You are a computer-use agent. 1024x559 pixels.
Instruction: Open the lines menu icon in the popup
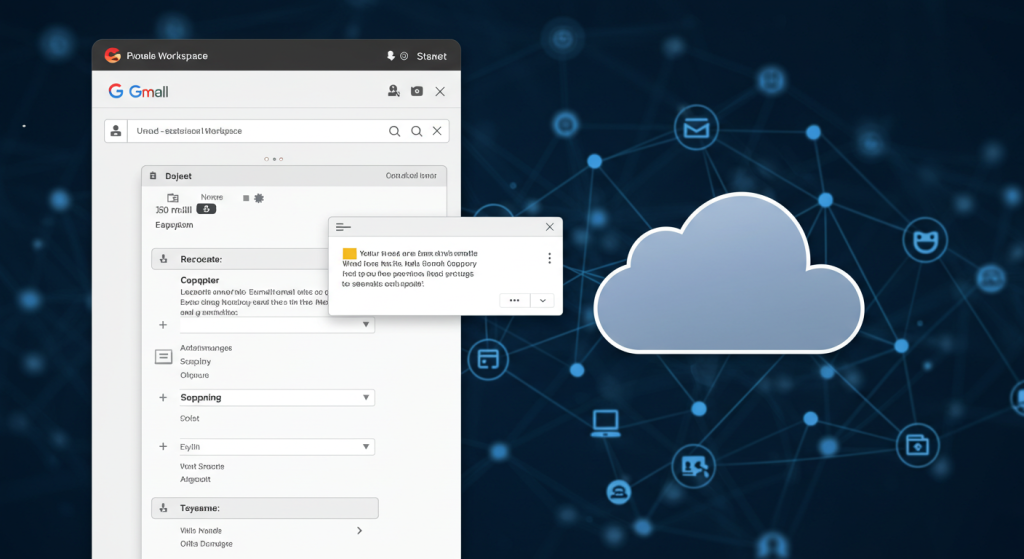click(343, 227)
